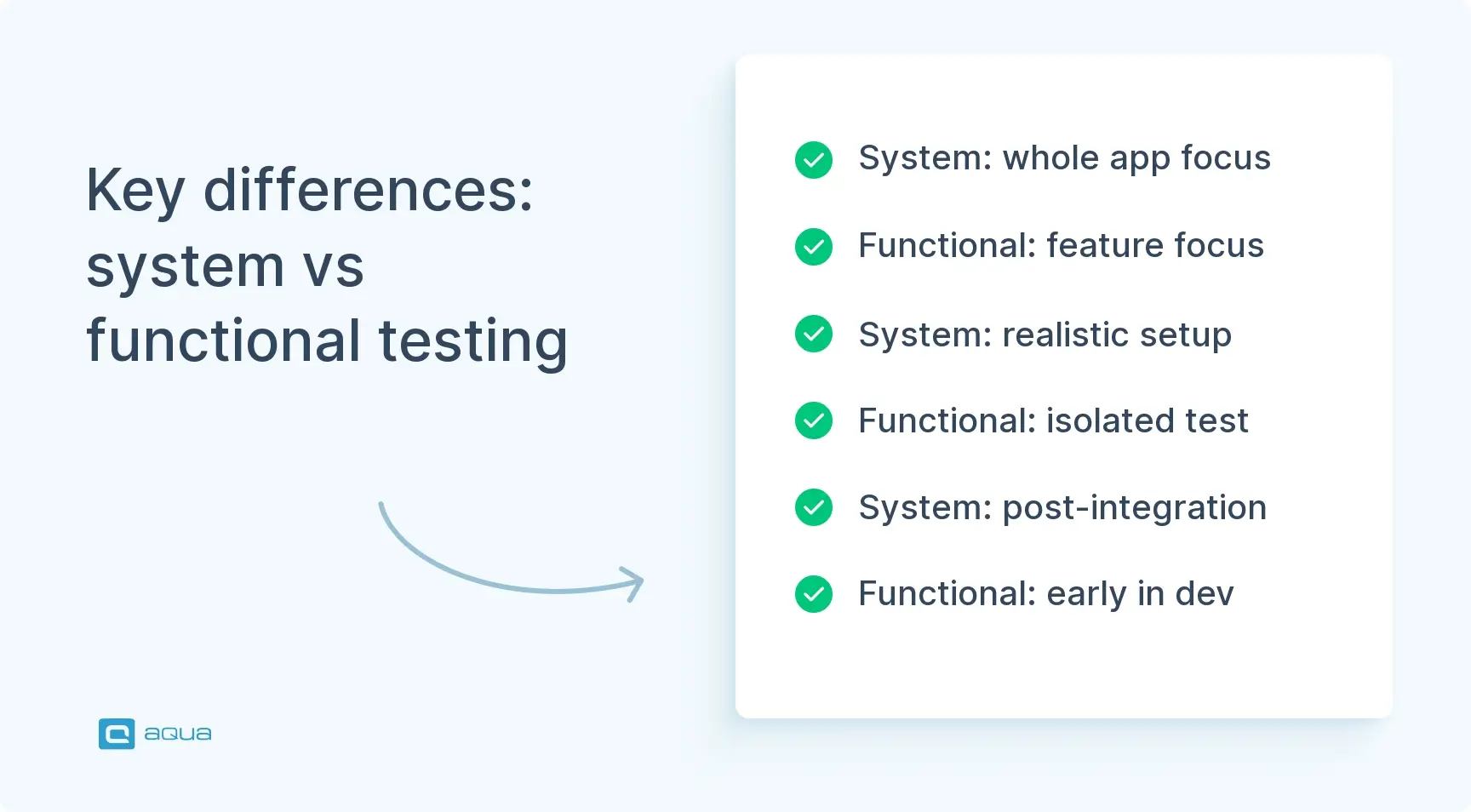Image resolution: width=1471 pixels, height=812 pixels.
Task: Click the "Functional: isolated test" text
Action: coord(1053,421)
